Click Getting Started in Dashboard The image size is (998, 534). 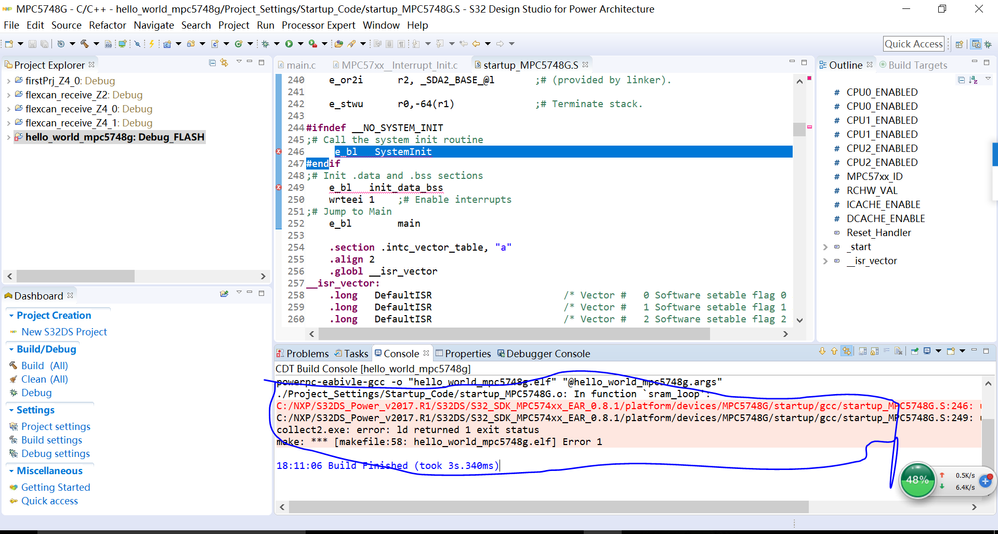(x=55, y=487)
